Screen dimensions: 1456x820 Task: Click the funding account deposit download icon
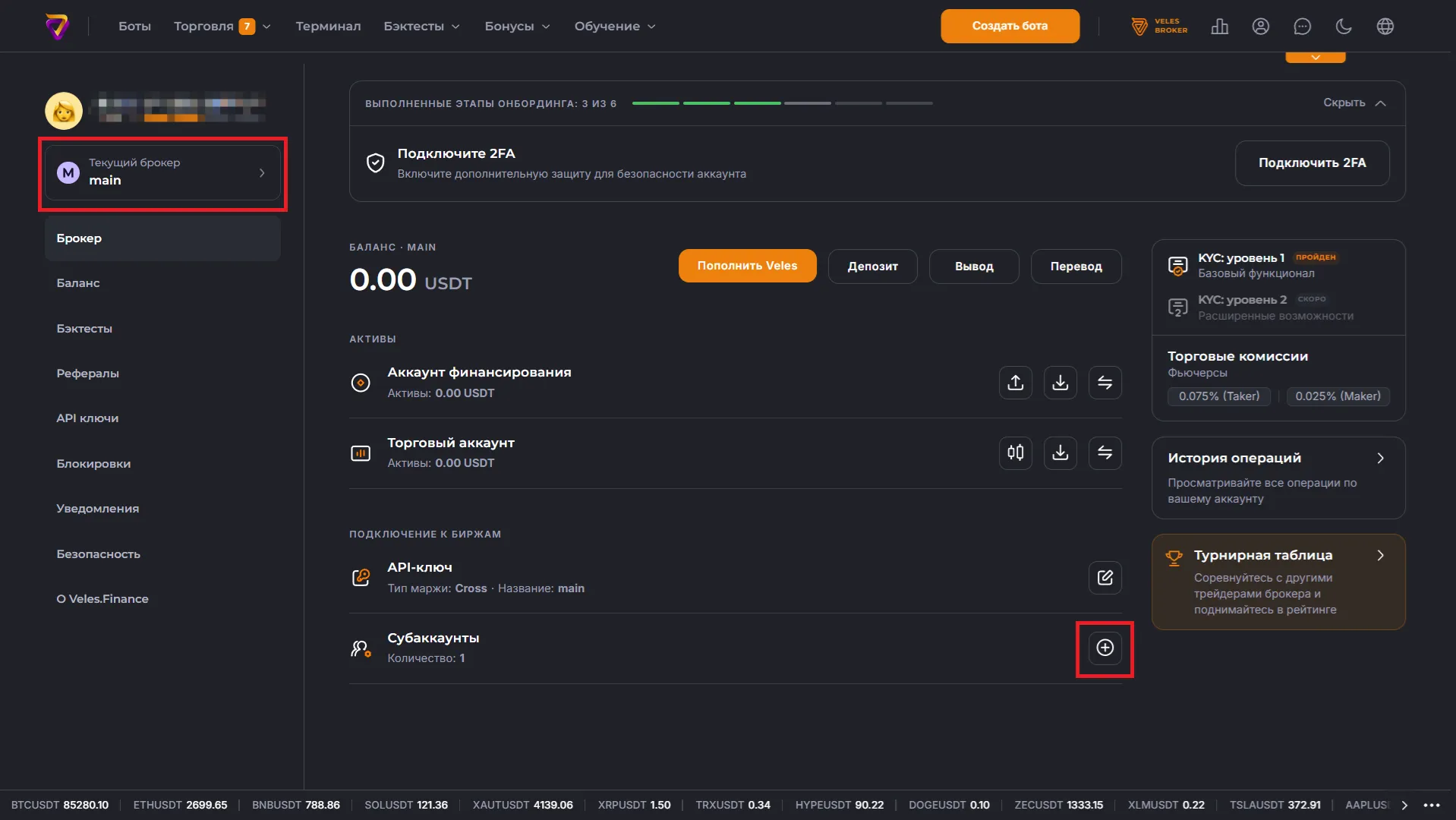[x=1060, y=383]
